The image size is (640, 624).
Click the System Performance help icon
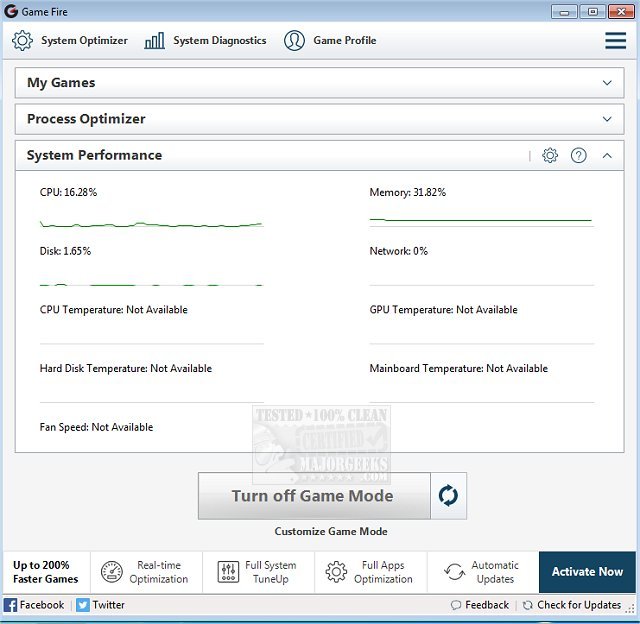click(578, 155)
